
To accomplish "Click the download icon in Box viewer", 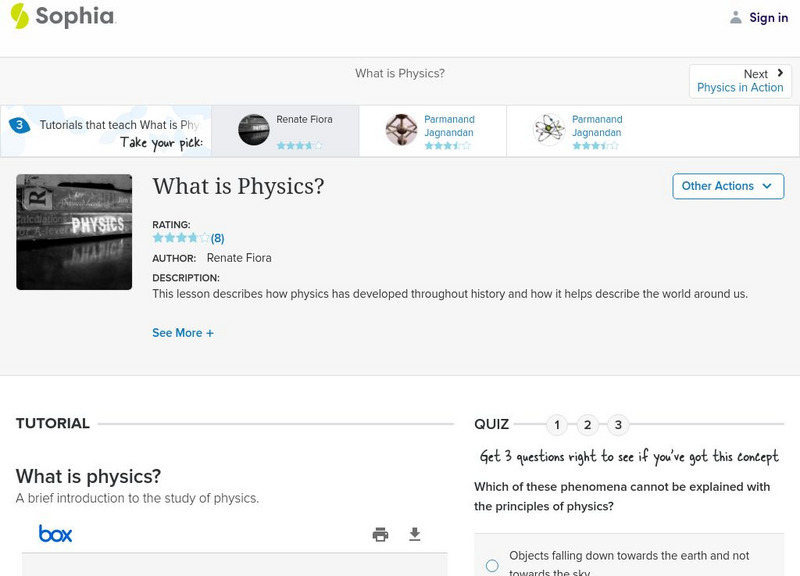I will coord(415,535).
